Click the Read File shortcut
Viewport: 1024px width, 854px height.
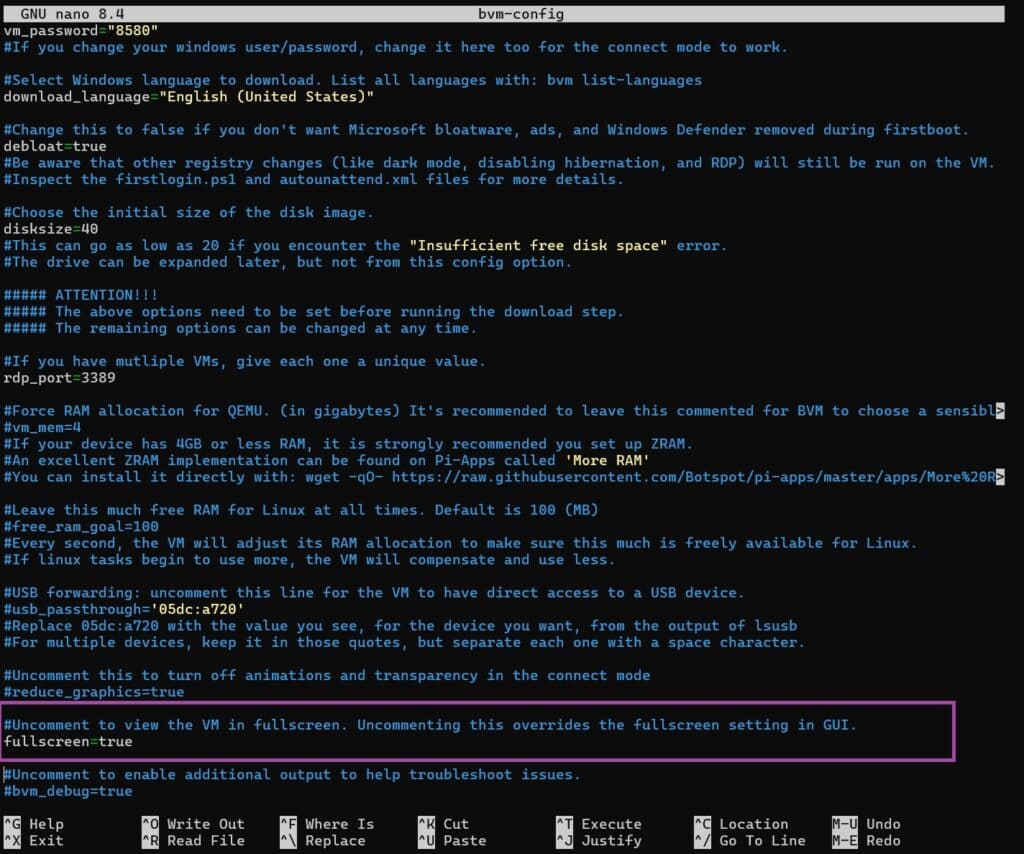click(205, 841)
